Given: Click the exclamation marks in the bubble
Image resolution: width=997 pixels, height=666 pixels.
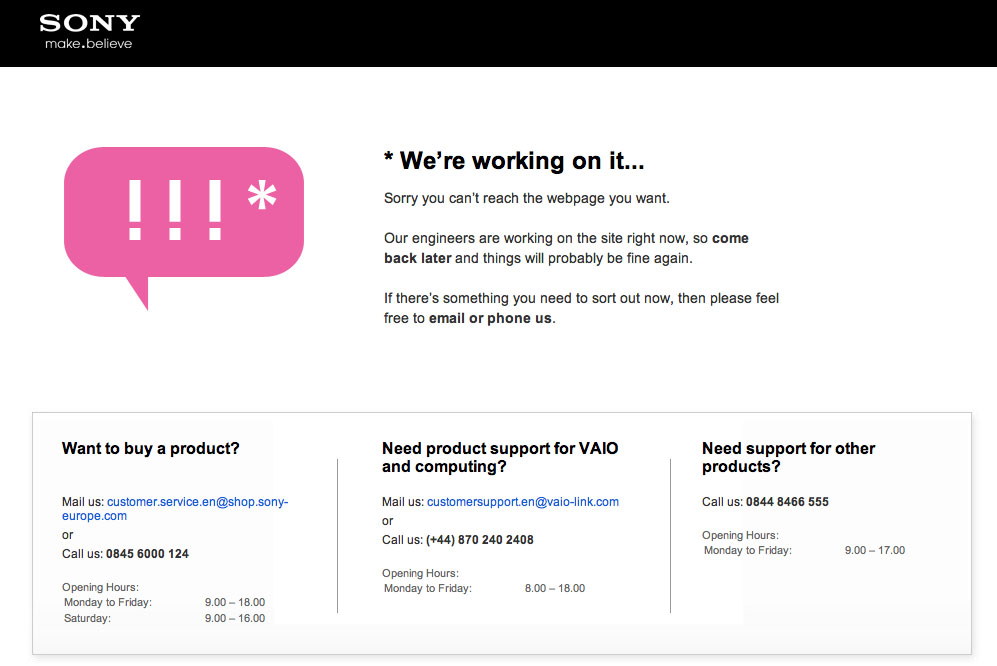Looking at the screenshot, I should tap(174, 210).
